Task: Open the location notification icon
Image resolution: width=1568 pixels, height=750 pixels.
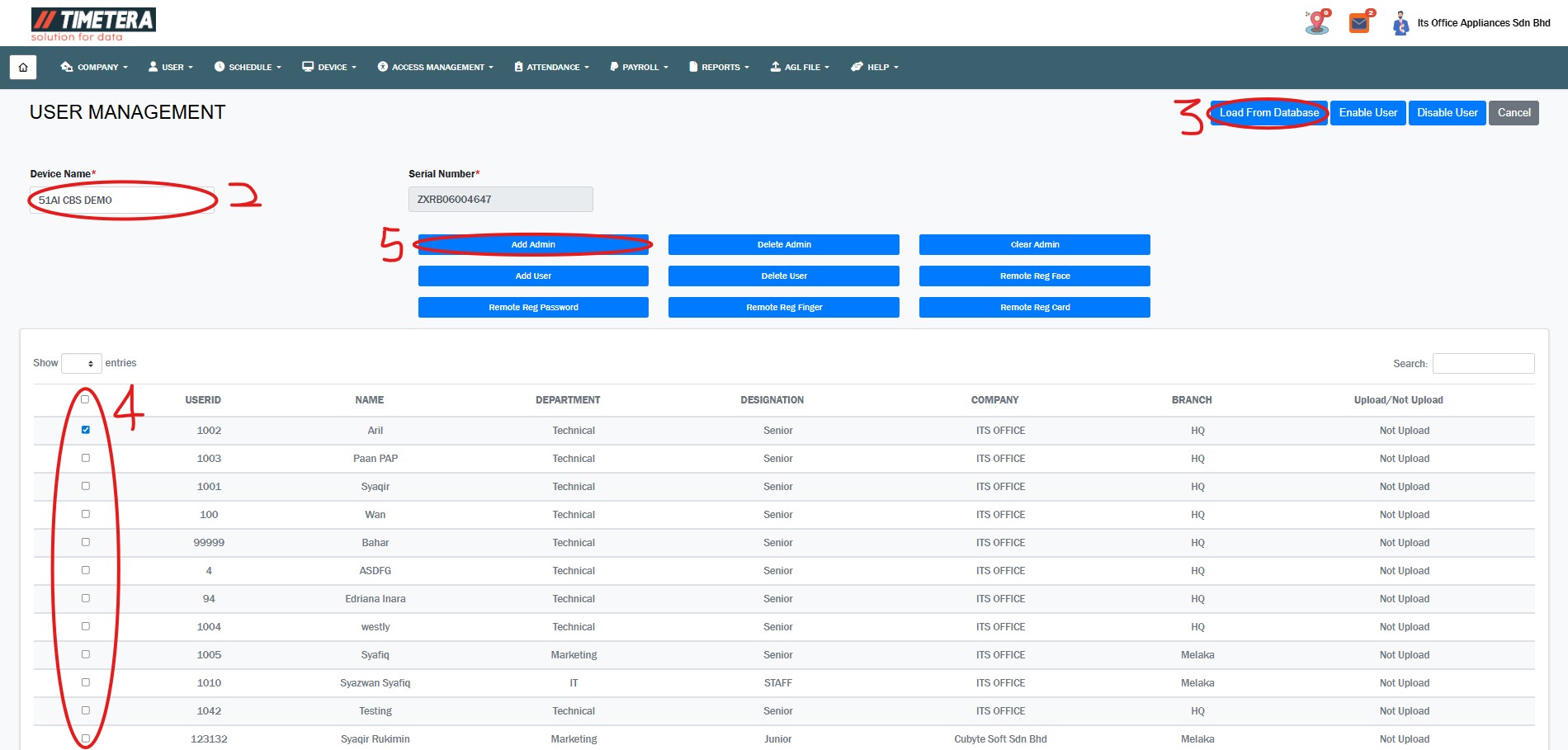Action: click(1318, 22)
